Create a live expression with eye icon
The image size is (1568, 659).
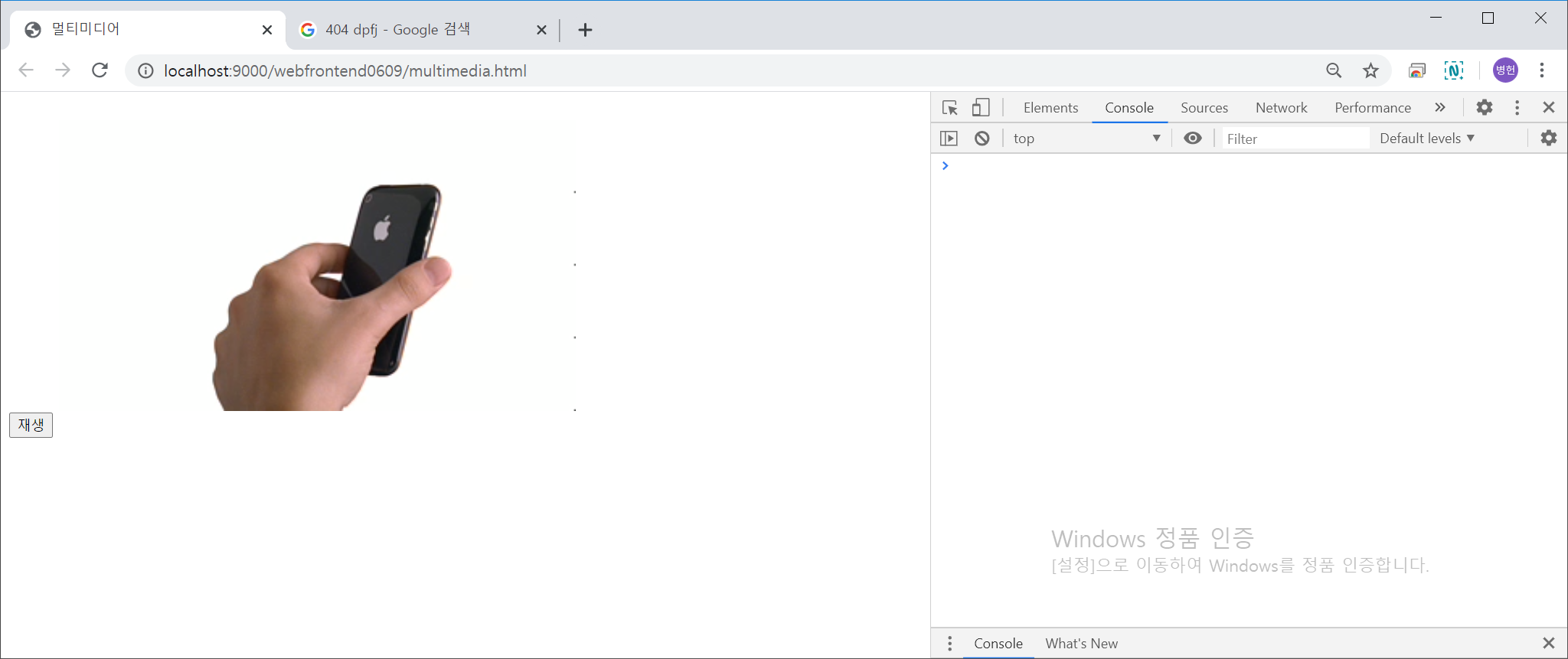point(1193,138)
